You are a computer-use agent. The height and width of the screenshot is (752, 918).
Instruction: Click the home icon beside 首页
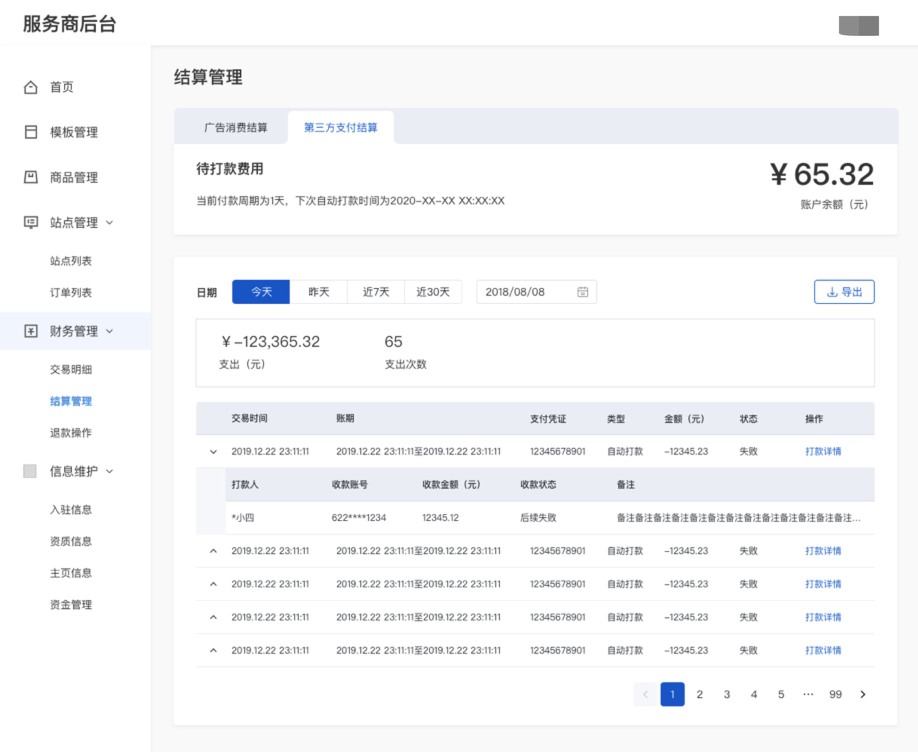pyautogui.click(x=31, y=87)
